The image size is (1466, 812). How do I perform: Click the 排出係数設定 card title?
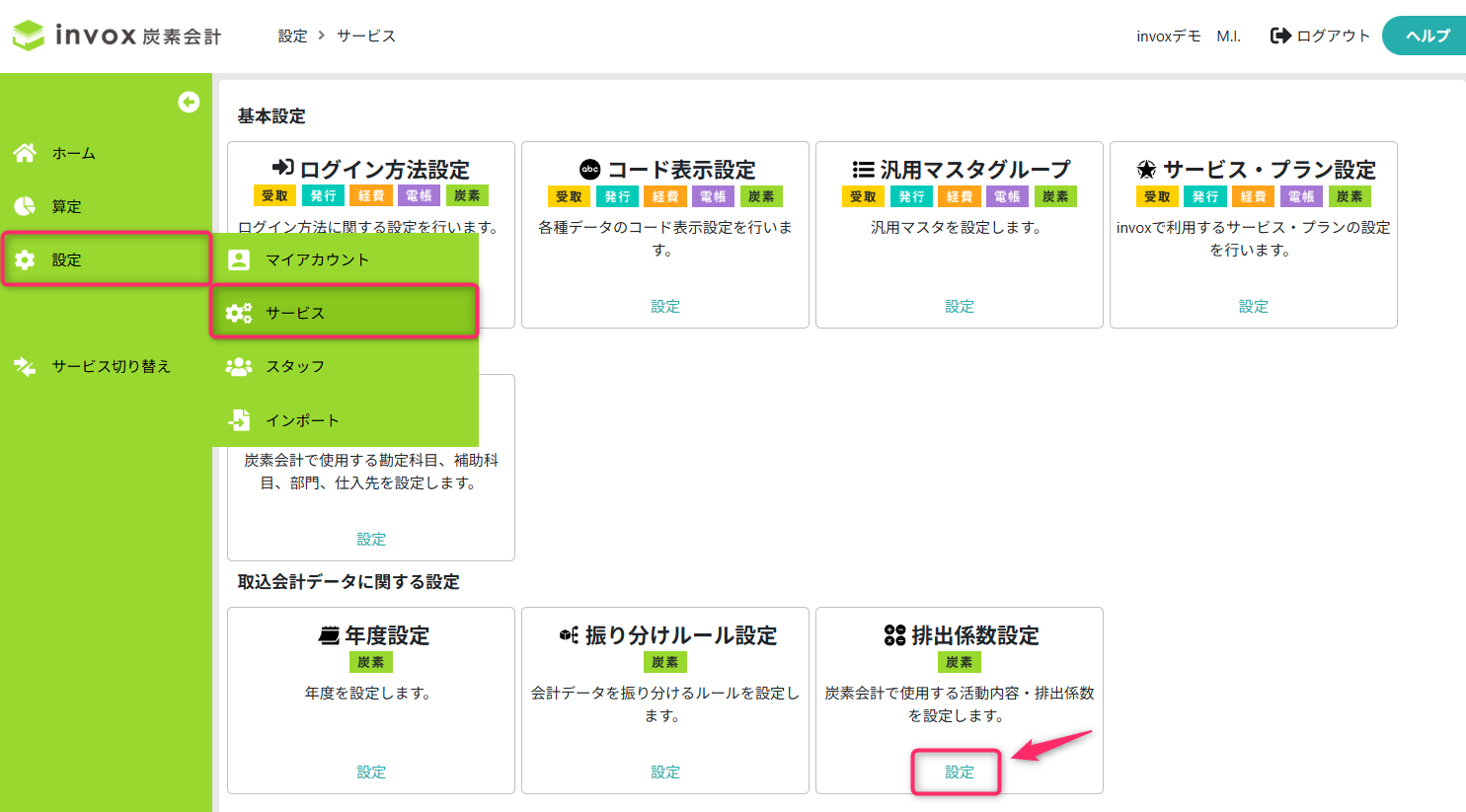(975, 635)
